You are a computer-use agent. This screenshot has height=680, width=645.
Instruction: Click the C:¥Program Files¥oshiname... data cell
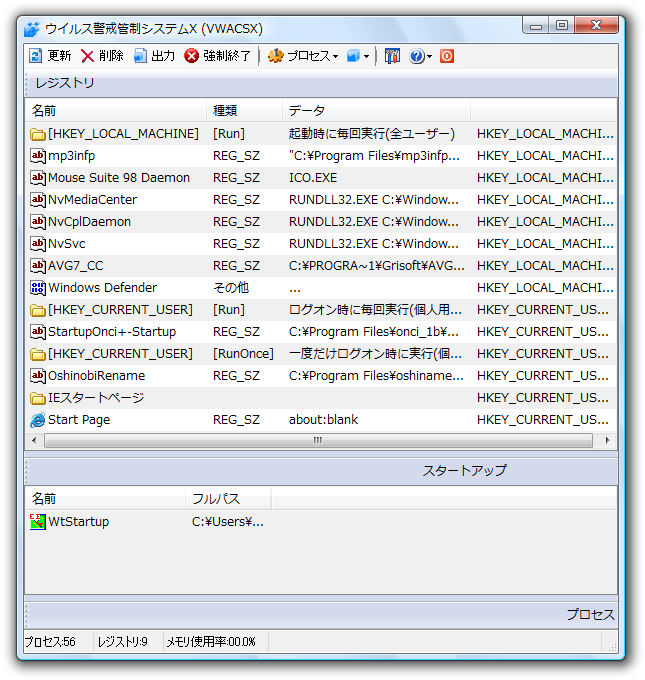coord(376,376)
